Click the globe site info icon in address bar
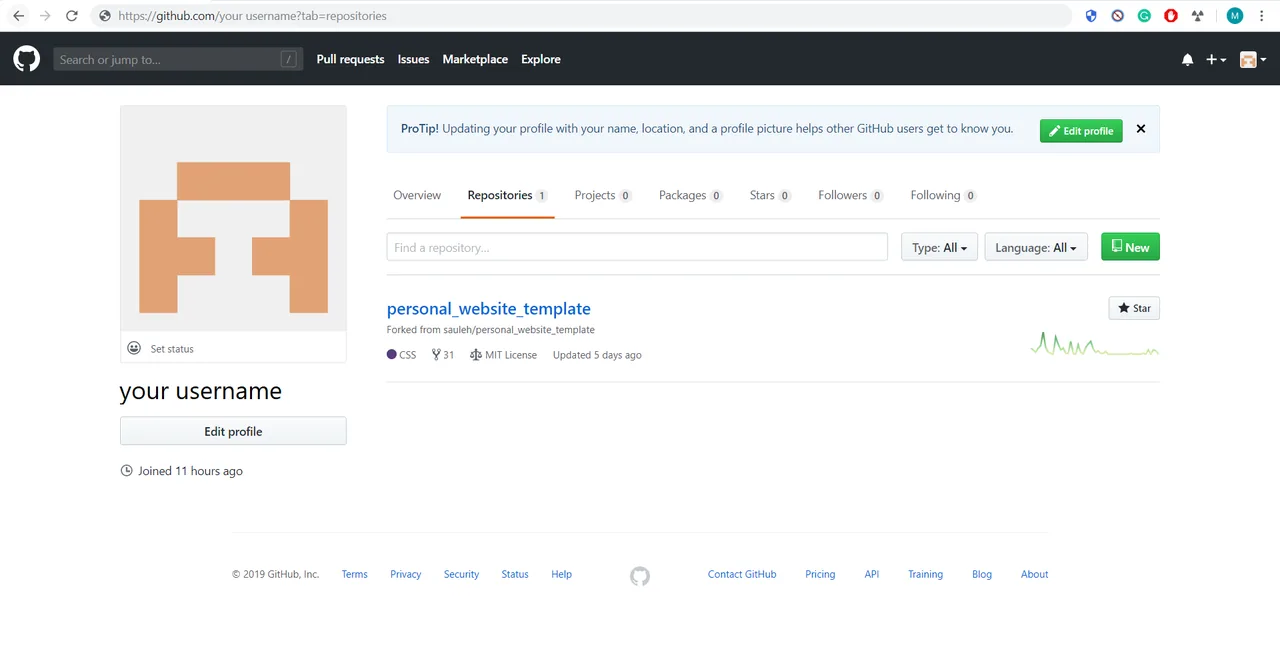 105,16
